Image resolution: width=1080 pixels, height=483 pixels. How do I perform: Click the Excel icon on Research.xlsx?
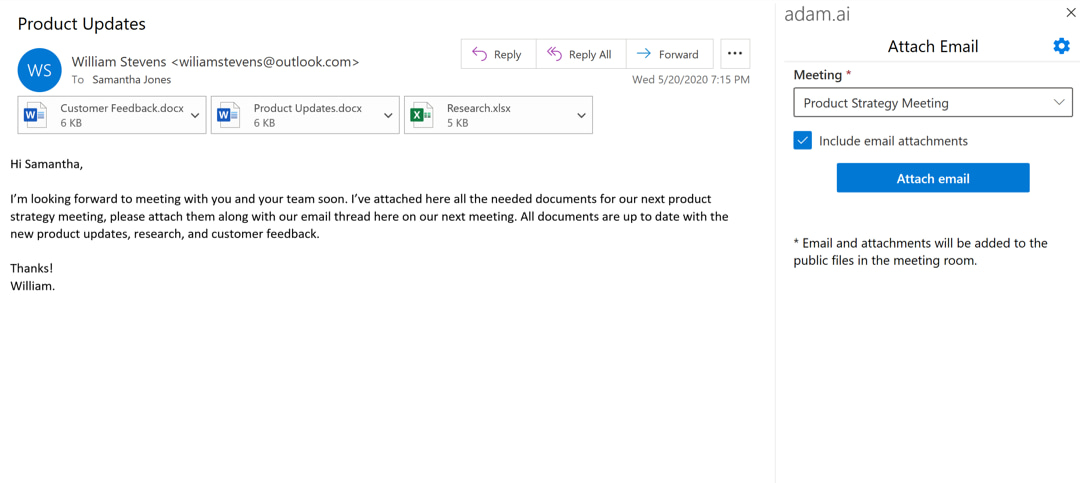coord(421,114)
